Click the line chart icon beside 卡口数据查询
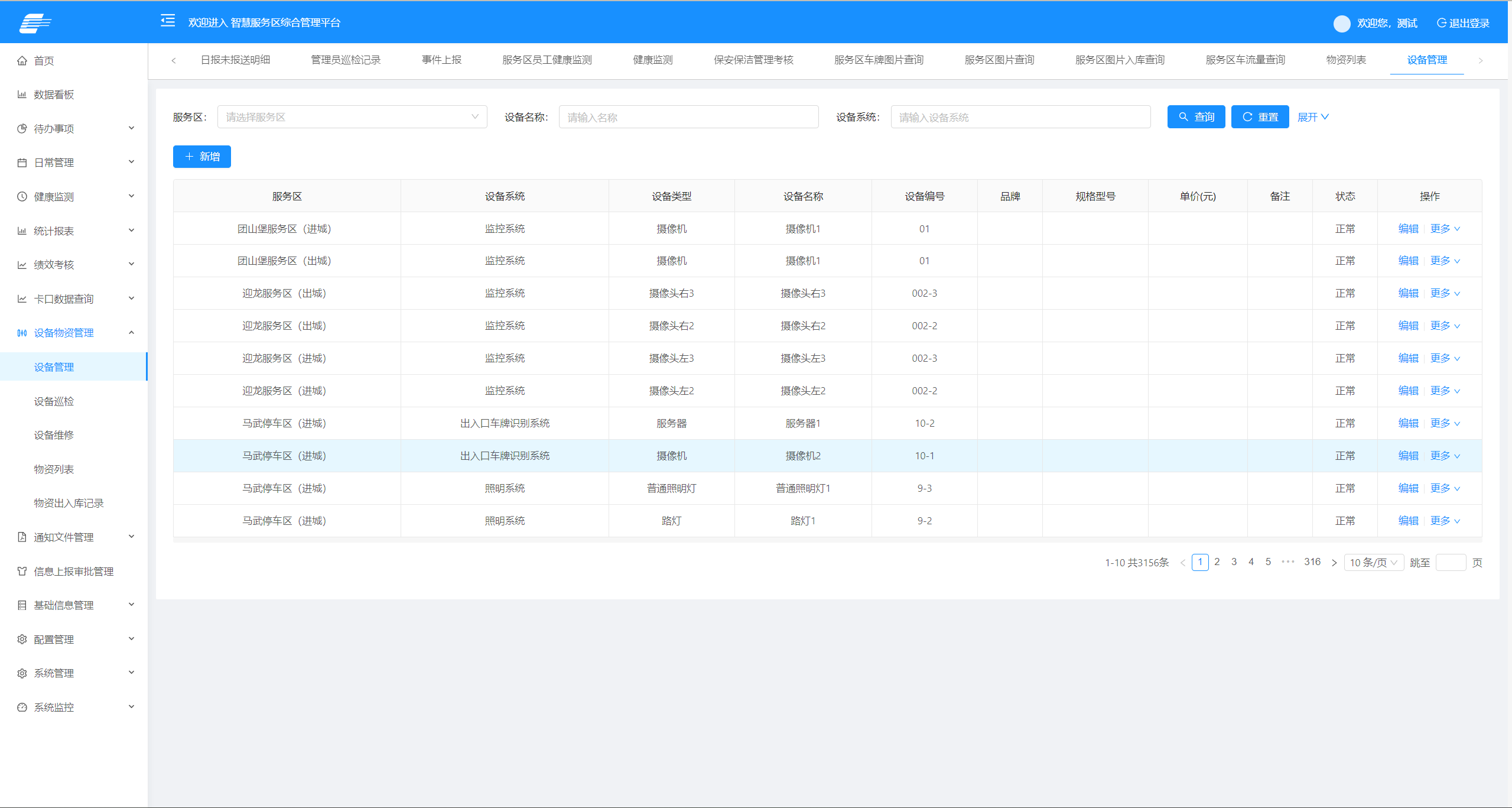Screen dimensions: 1512x808 (22, 299)
